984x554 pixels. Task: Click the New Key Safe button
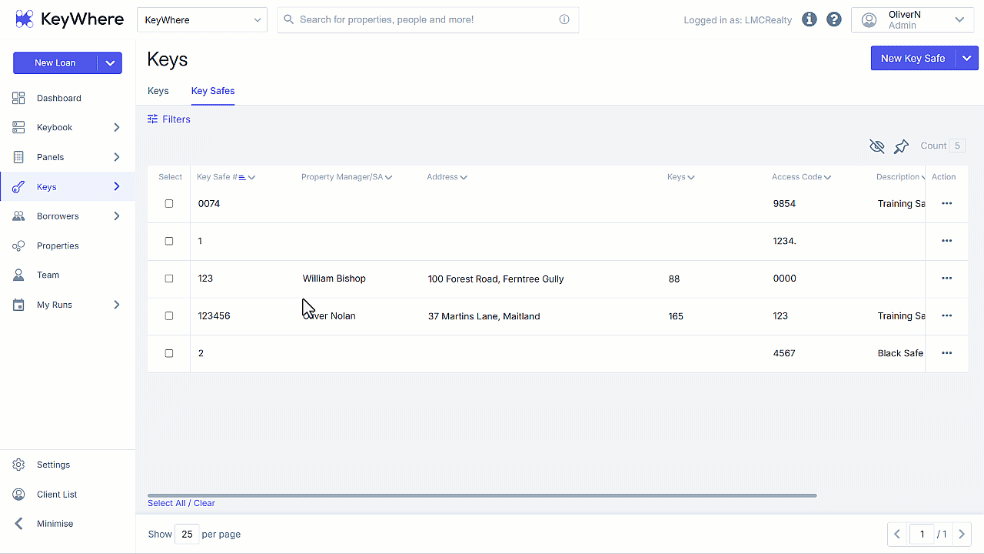pos(913,58)
